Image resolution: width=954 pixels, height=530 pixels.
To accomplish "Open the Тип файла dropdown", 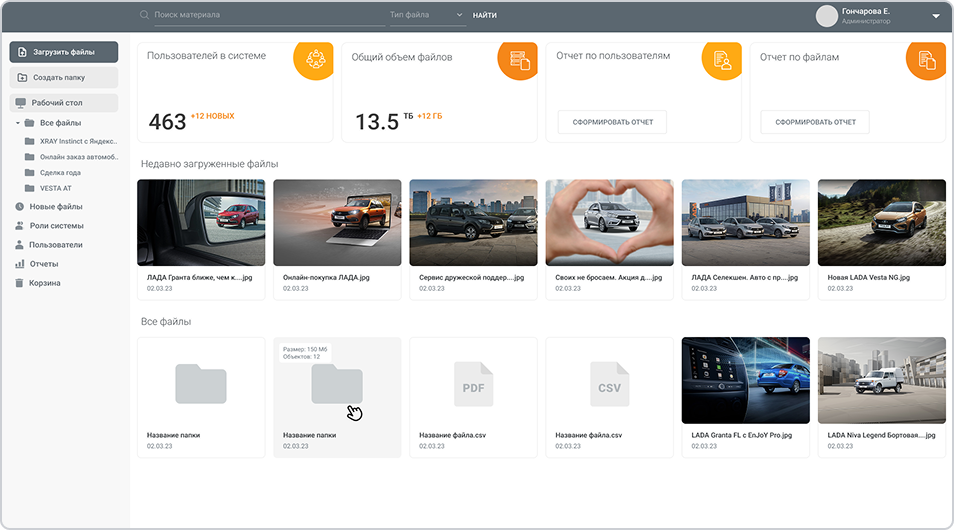I will point(427,15).
